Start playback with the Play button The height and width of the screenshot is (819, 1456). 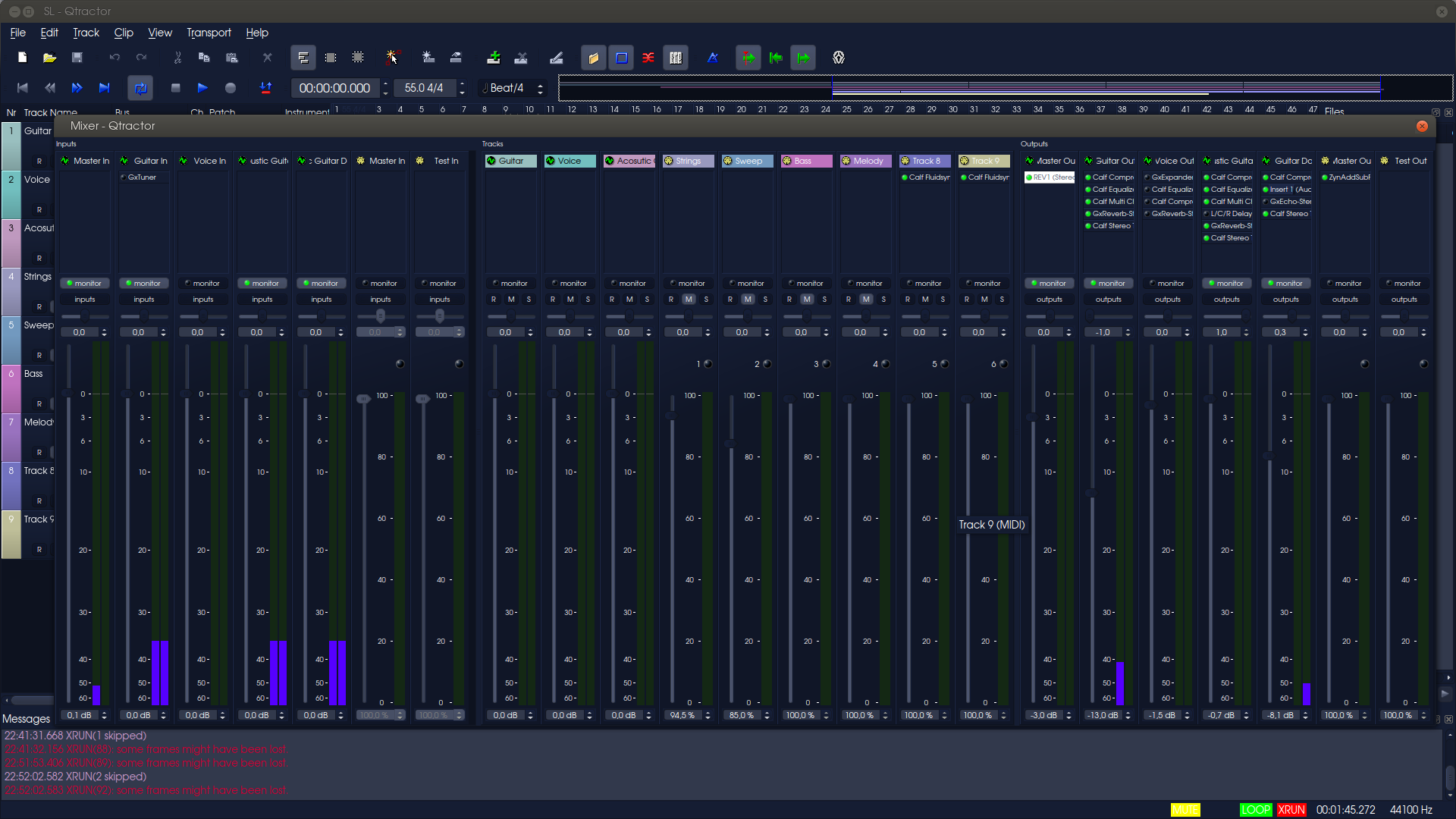pyautogui.click(x=202, y=88)
